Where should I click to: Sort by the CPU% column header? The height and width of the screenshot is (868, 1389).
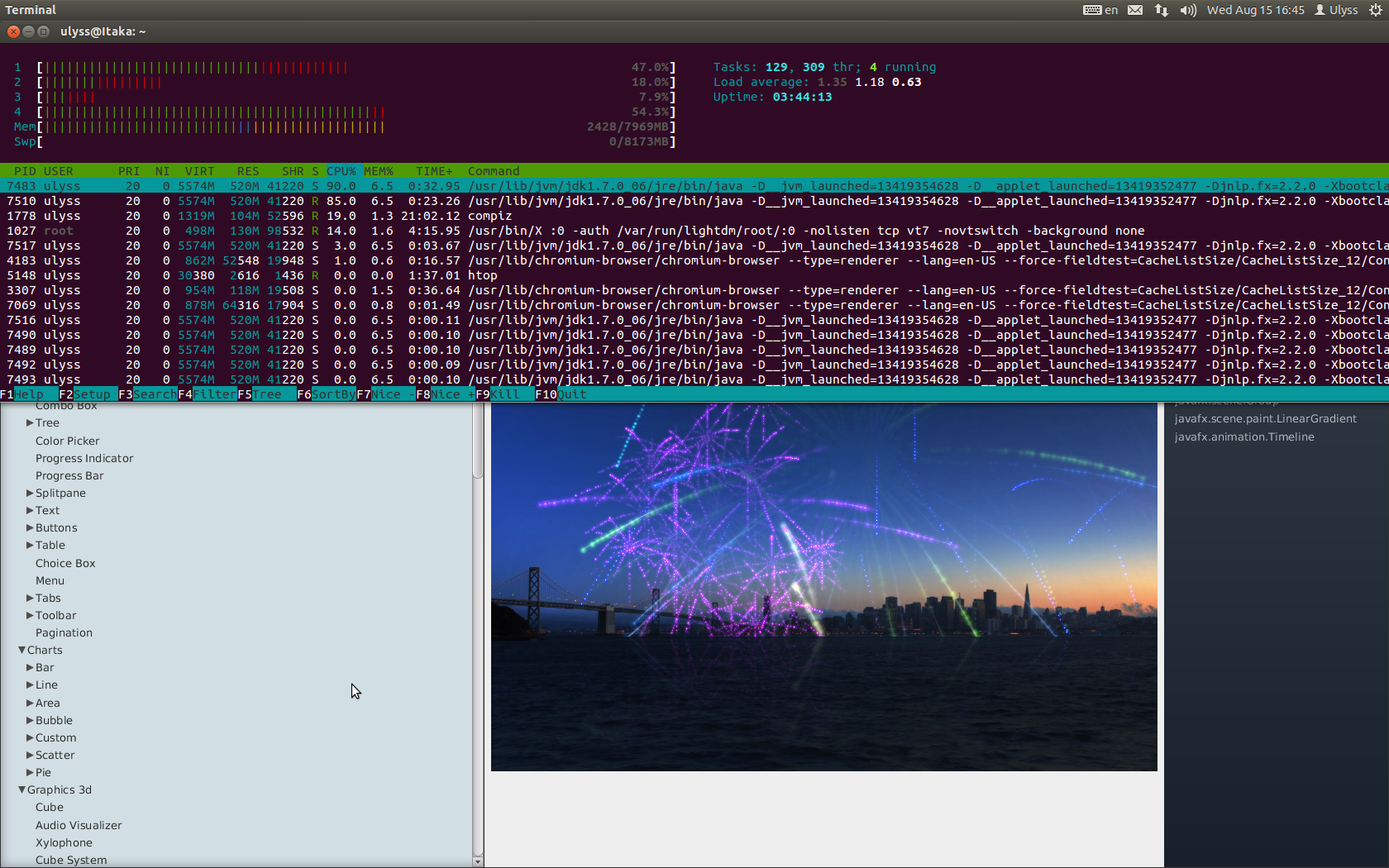tap(341, 171)
